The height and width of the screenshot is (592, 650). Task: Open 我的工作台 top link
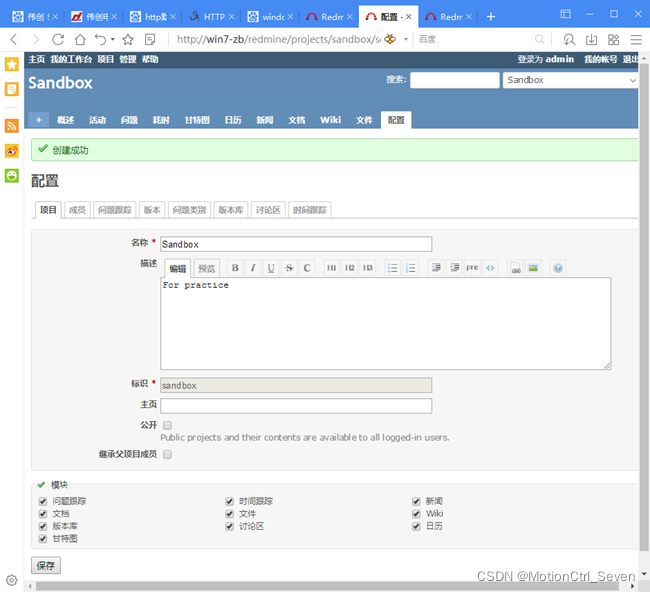[71, 59]
